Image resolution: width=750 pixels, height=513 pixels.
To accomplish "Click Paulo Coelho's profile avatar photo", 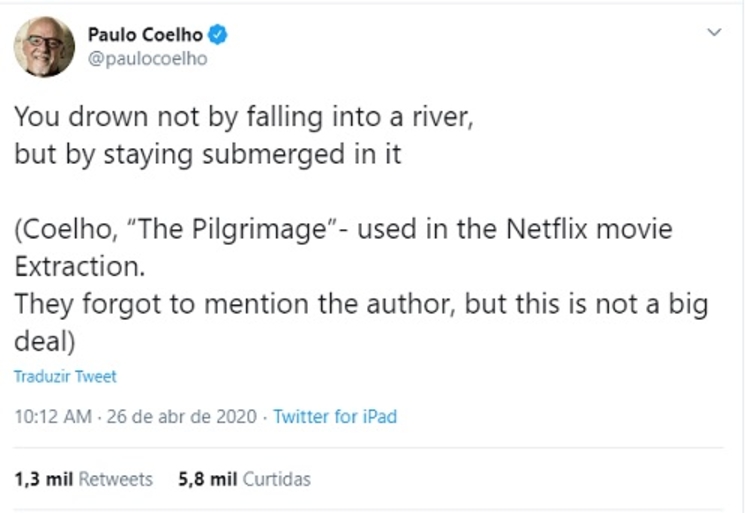I will (x=44, y=46).
